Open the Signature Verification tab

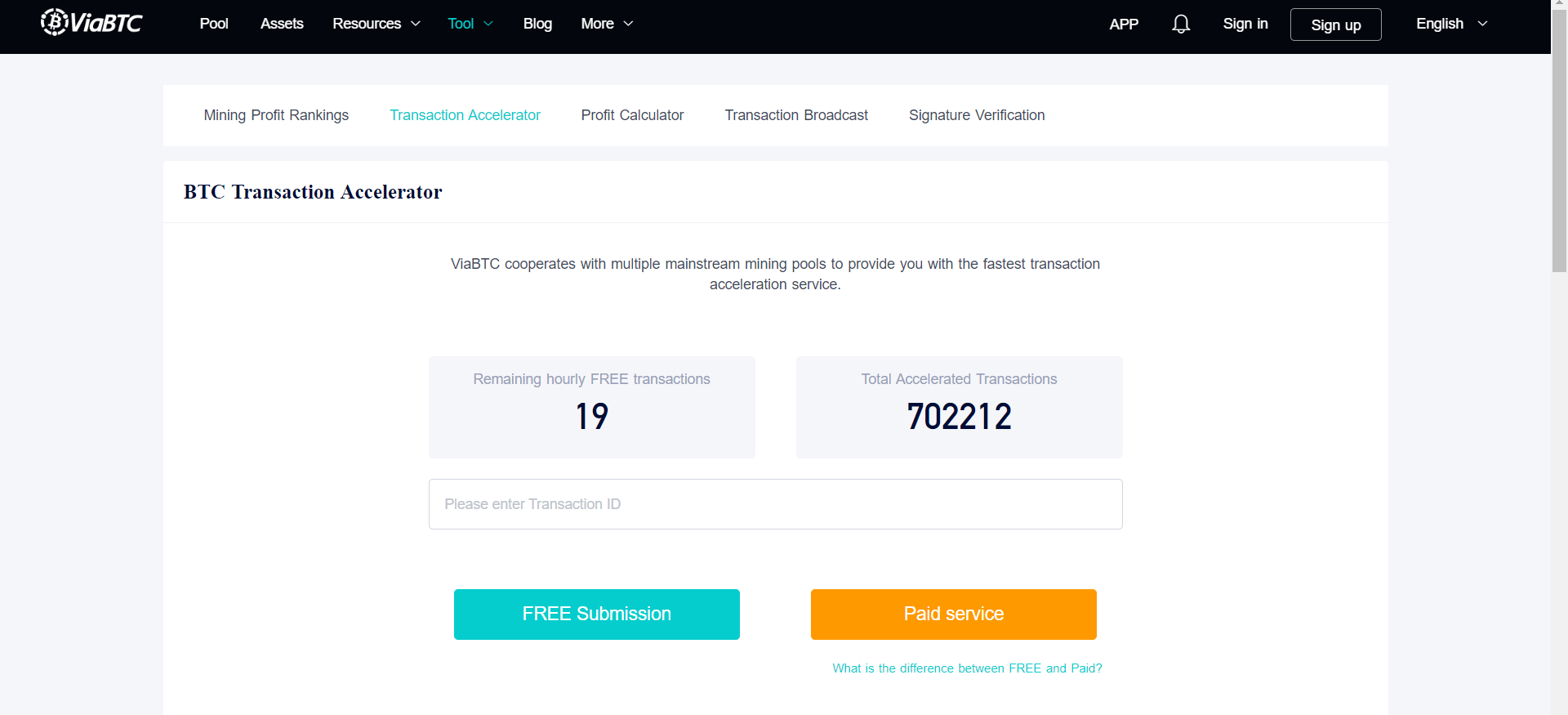(977, 115)
